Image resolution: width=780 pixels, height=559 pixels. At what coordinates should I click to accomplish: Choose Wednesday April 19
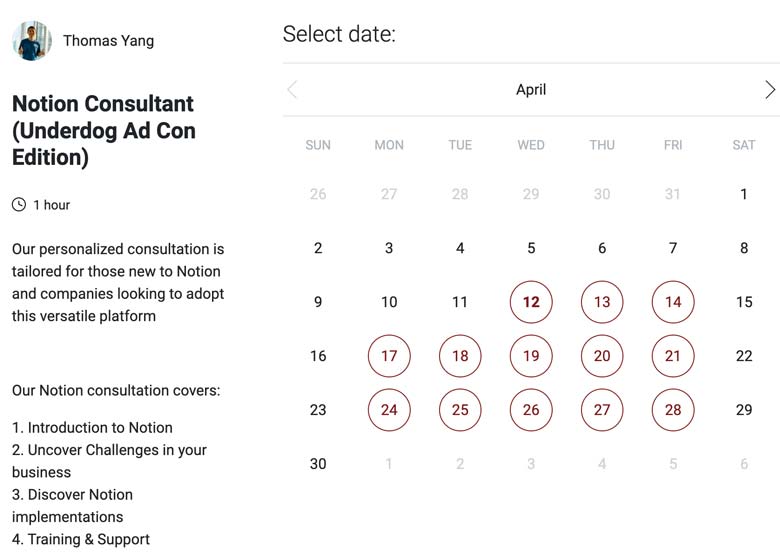pyautogui.click(x=531, y=356)
